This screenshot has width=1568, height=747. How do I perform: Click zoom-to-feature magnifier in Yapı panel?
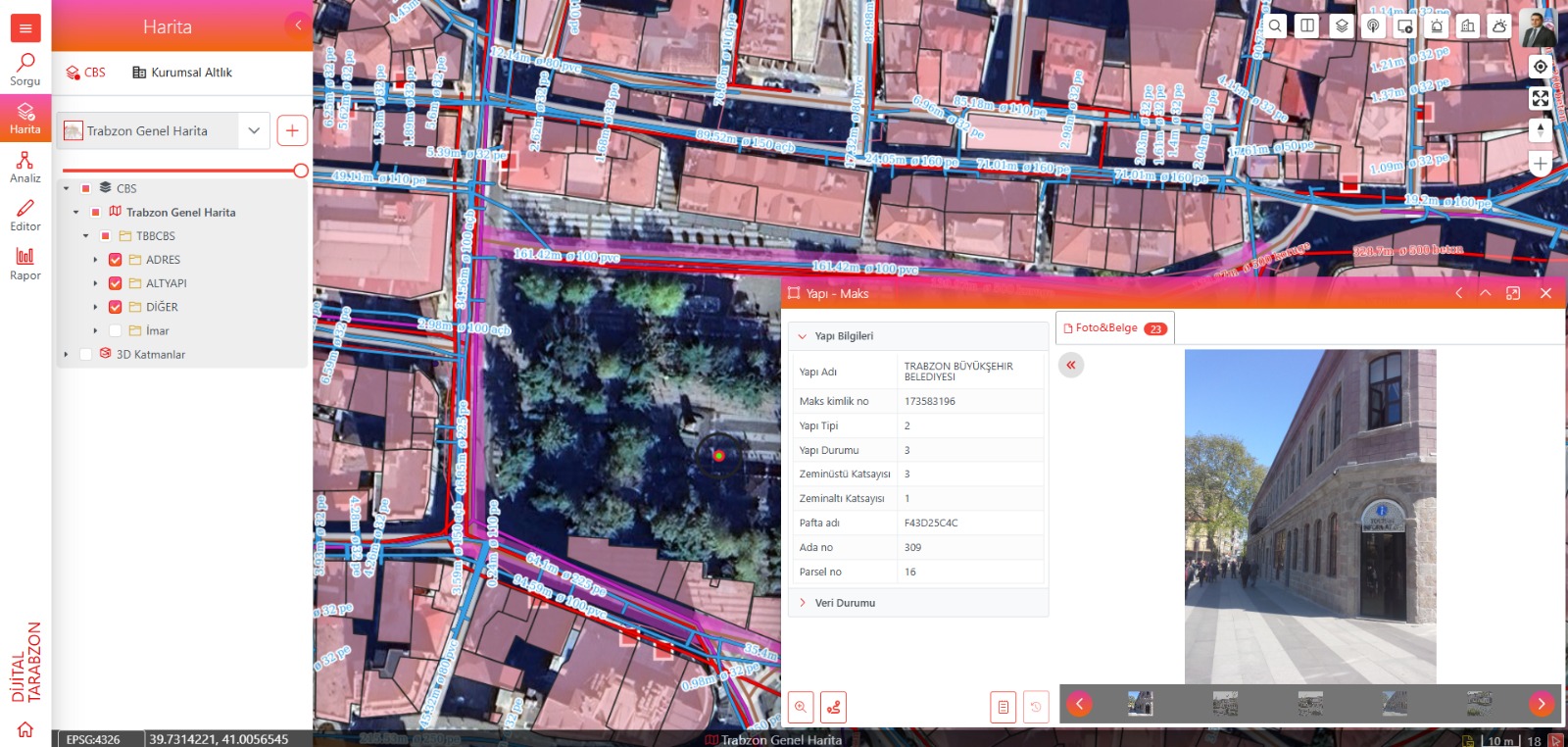click(801, 707)
